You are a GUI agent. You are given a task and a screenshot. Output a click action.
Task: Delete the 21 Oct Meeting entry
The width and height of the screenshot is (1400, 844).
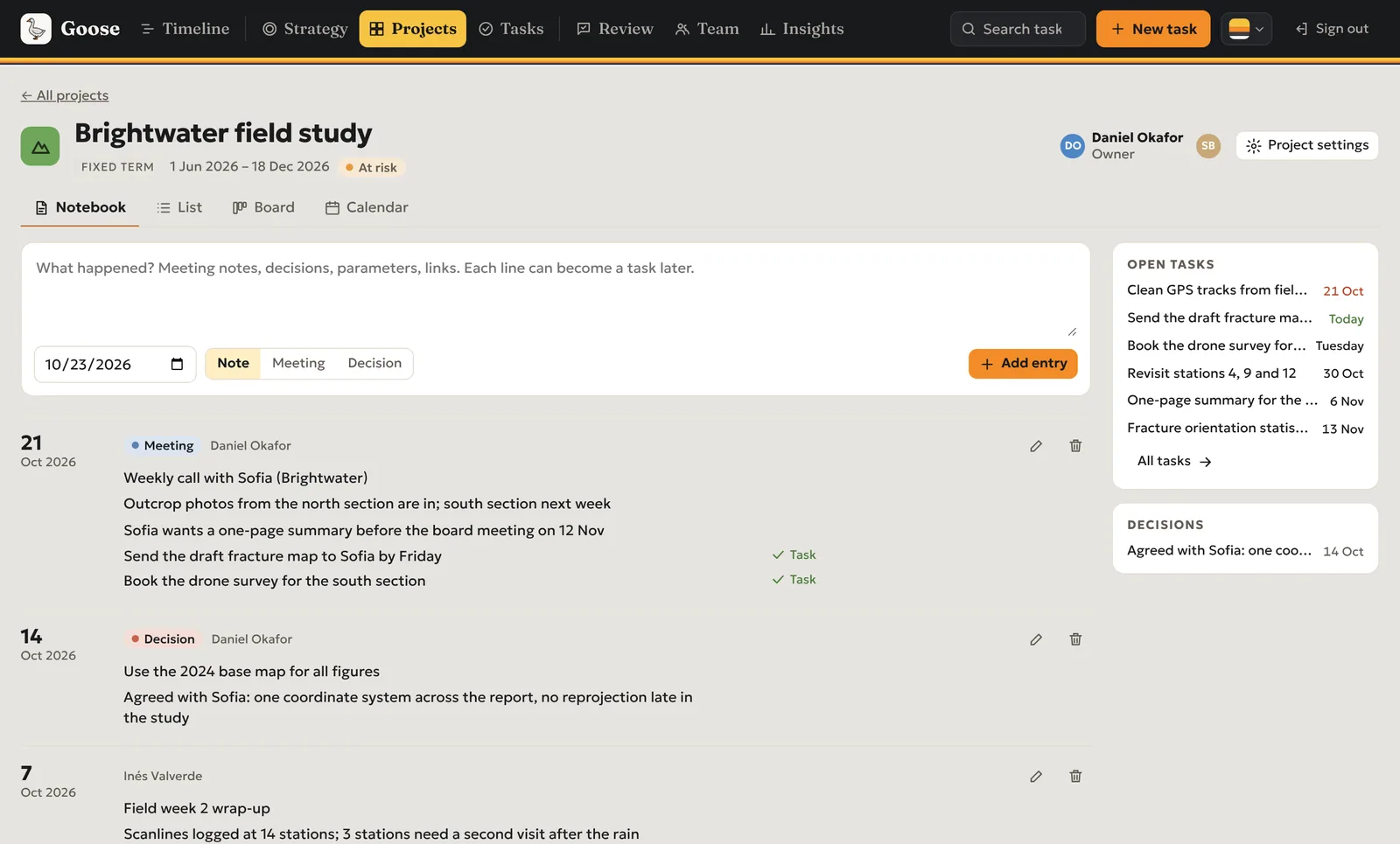pyautogui.click(x=1075, y=446)
